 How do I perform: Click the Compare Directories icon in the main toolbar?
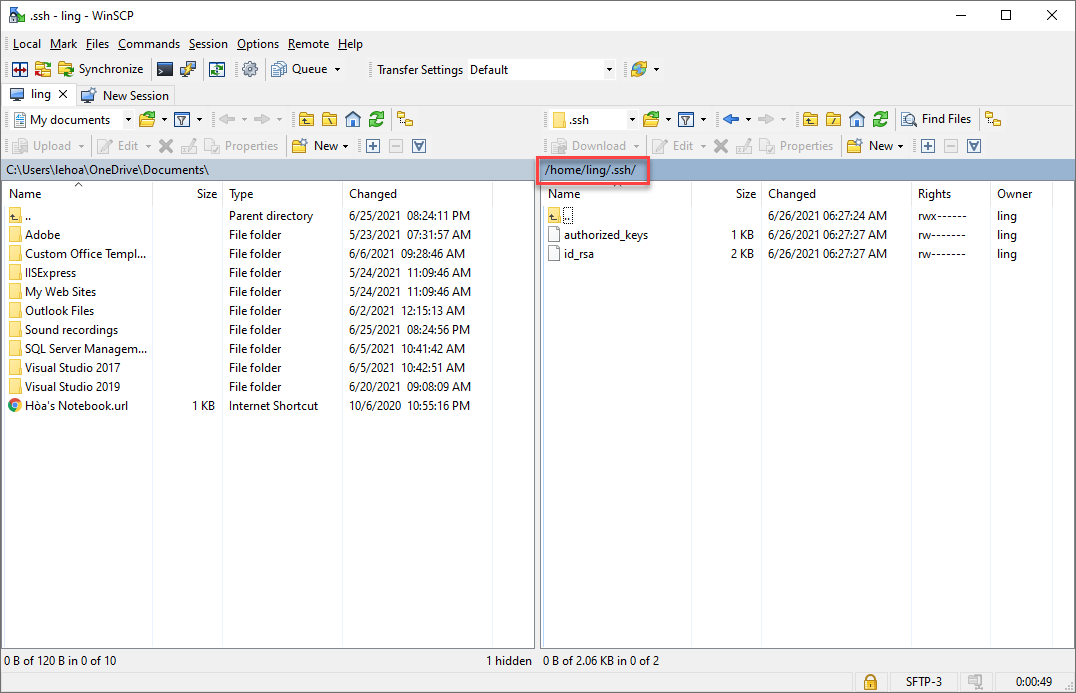(20, 69)
